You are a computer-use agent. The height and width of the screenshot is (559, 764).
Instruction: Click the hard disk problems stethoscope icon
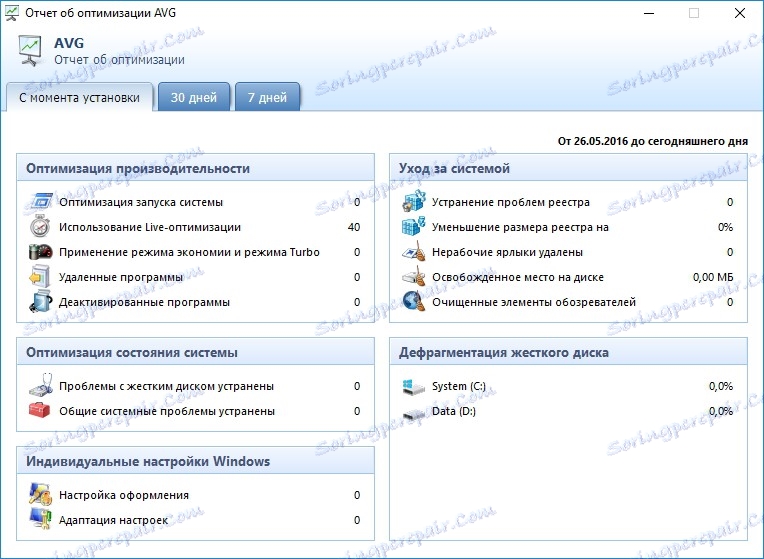pyautogui.click(x=40, y=385)
